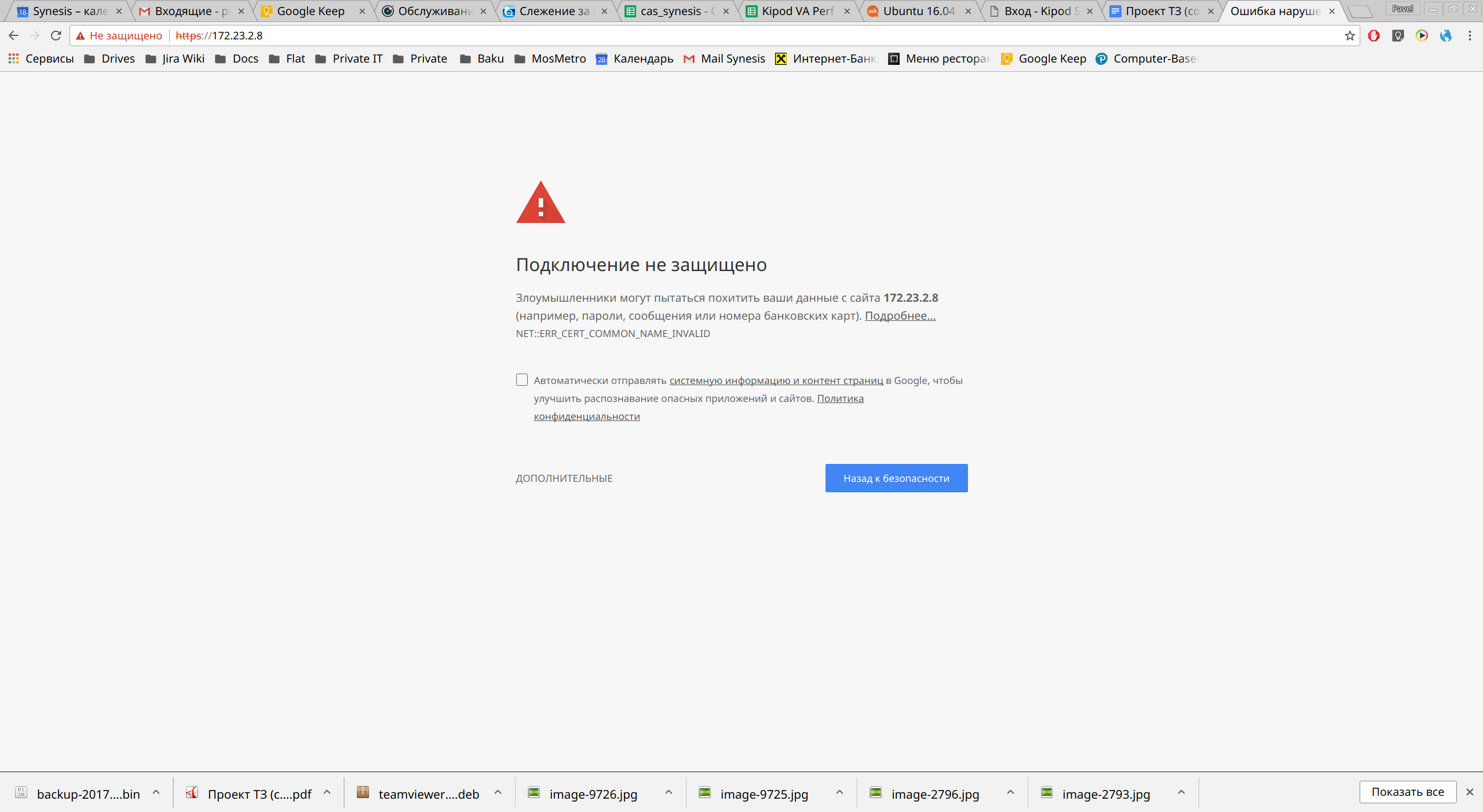Open the MosMetro bookmark folder
Screen dimensions: 1483x812
[x=550, y=58]
